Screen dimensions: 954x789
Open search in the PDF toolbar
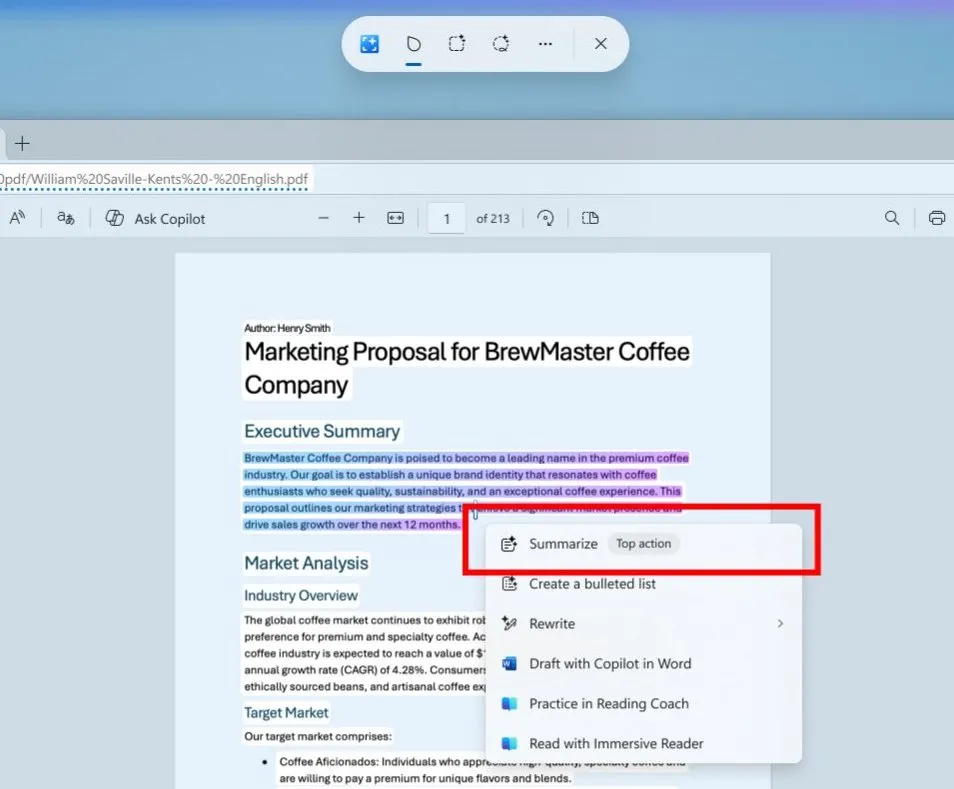[892, 218]
